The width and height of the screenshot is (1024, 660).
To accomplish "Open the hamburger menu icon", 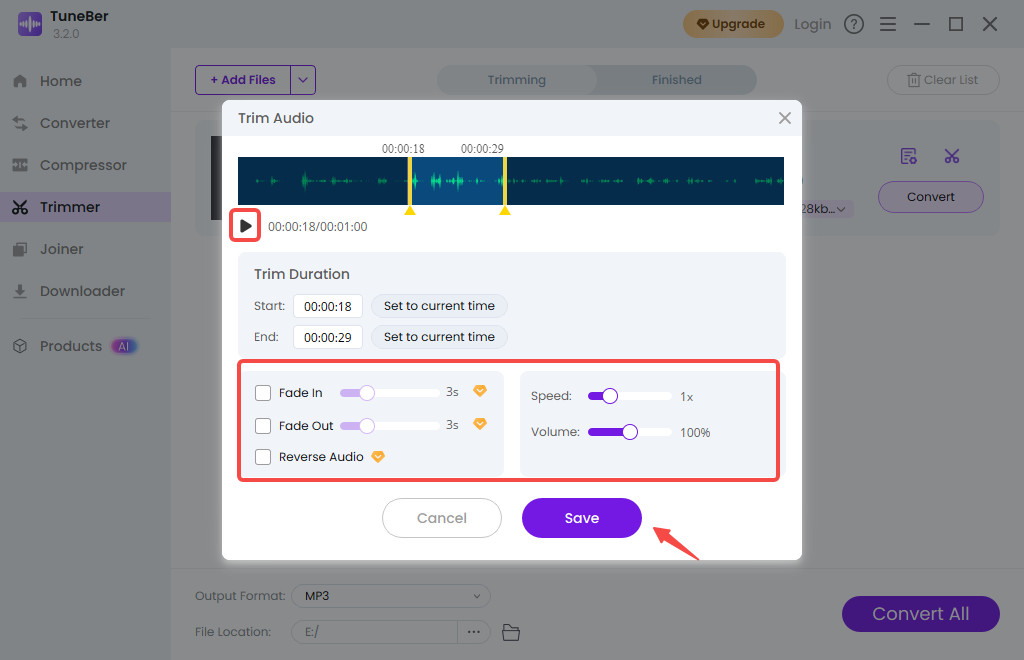I will [x=887, y=24].
